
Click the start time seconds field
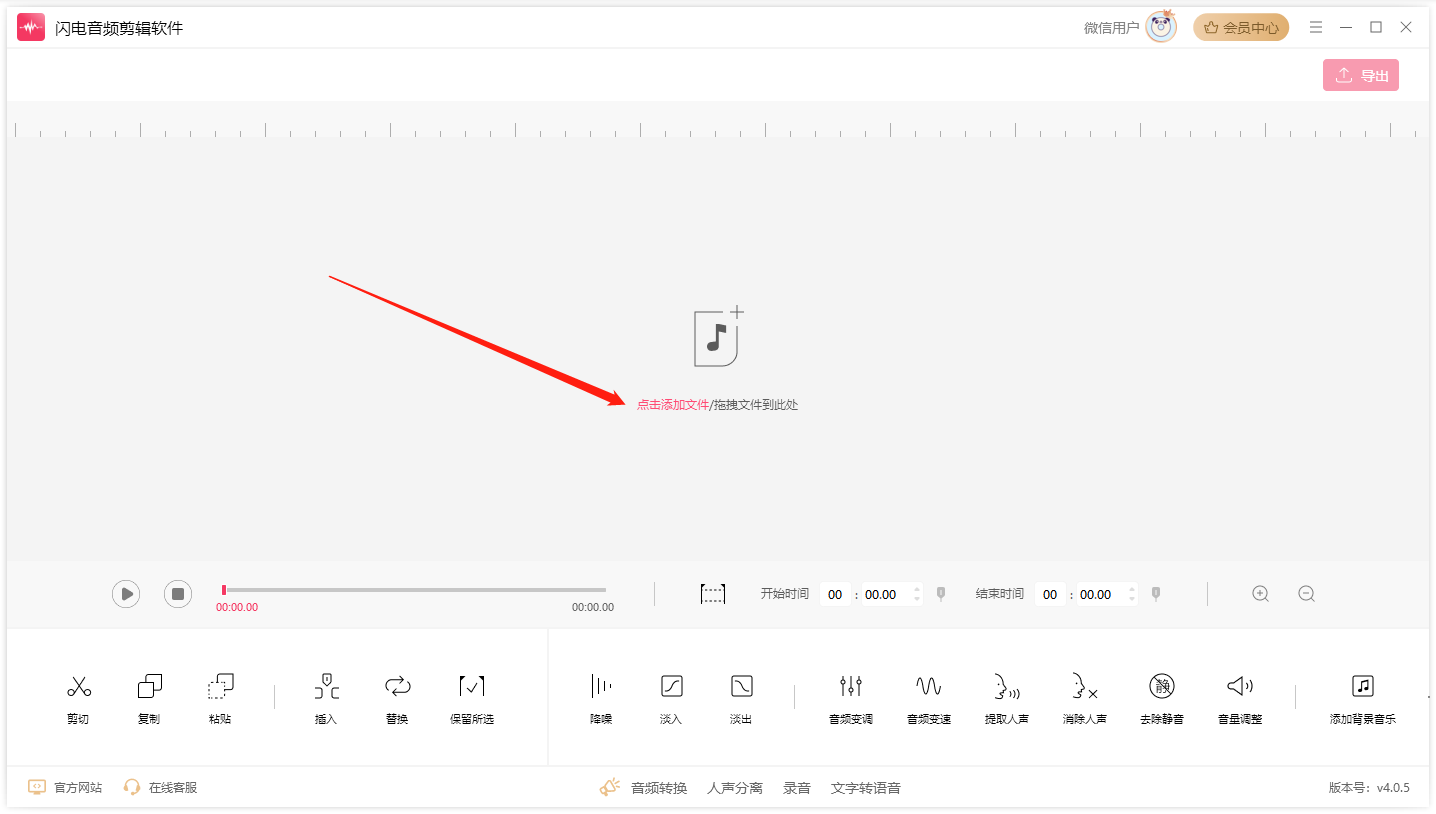(886, 594)
